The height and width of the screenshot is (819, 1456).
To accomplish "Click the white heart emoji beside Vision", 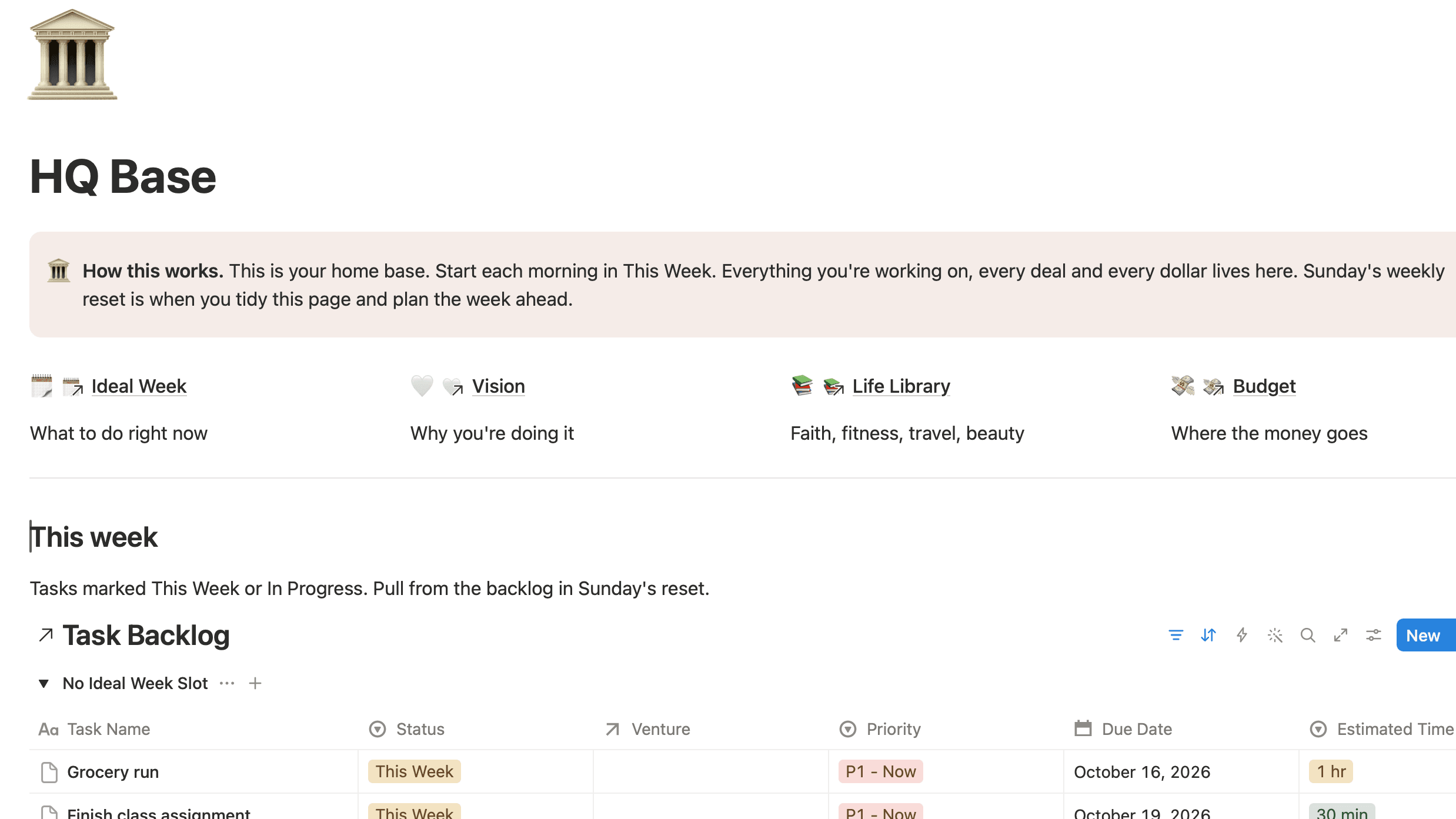I will pyautogui.click(x=422, y=386).
